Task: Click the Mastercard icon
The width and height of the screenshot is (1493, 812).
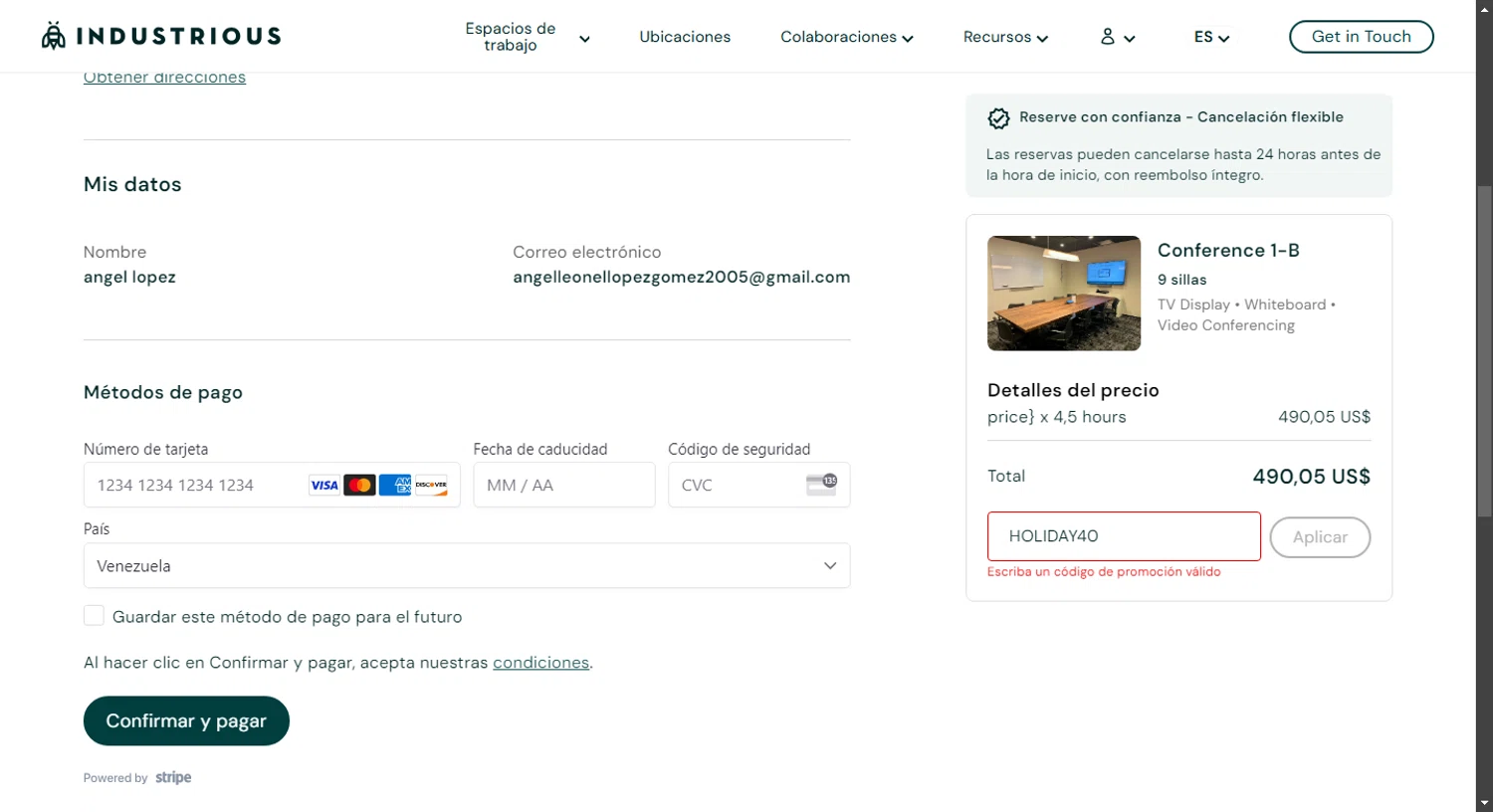Action: tap(359, 486)
